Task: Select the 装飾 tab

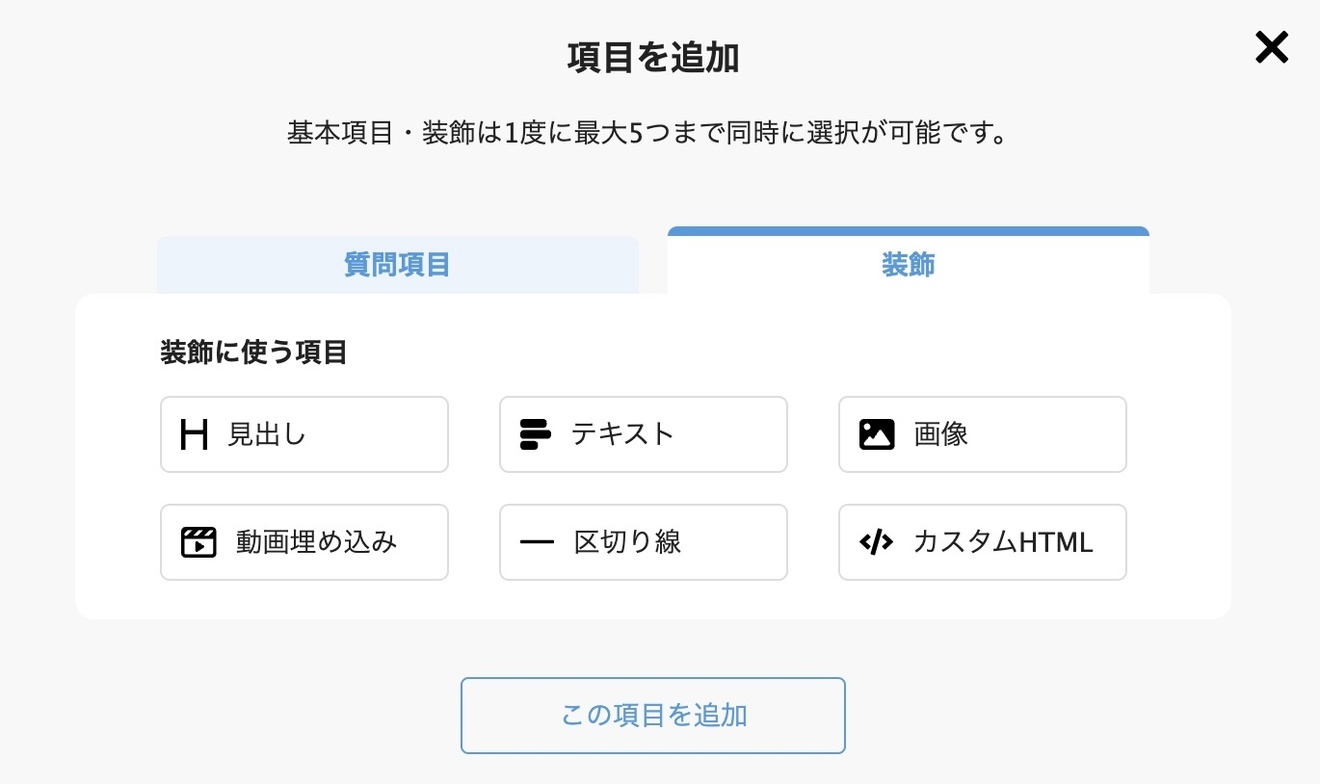Action: 908,265
